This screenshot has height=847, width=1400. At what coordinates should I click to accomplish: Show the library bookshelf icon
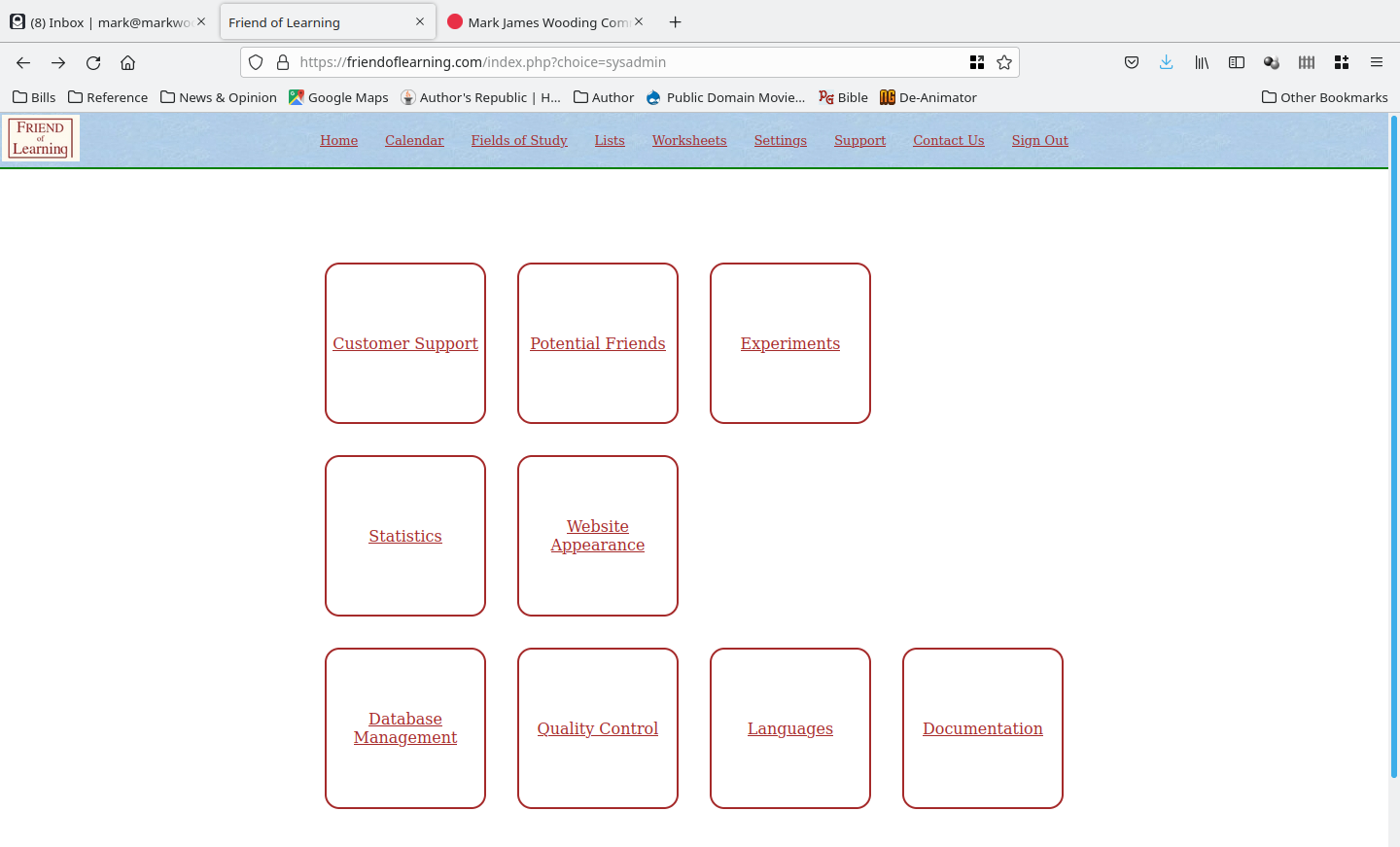pyautogui.click(x=1202, y=62)
